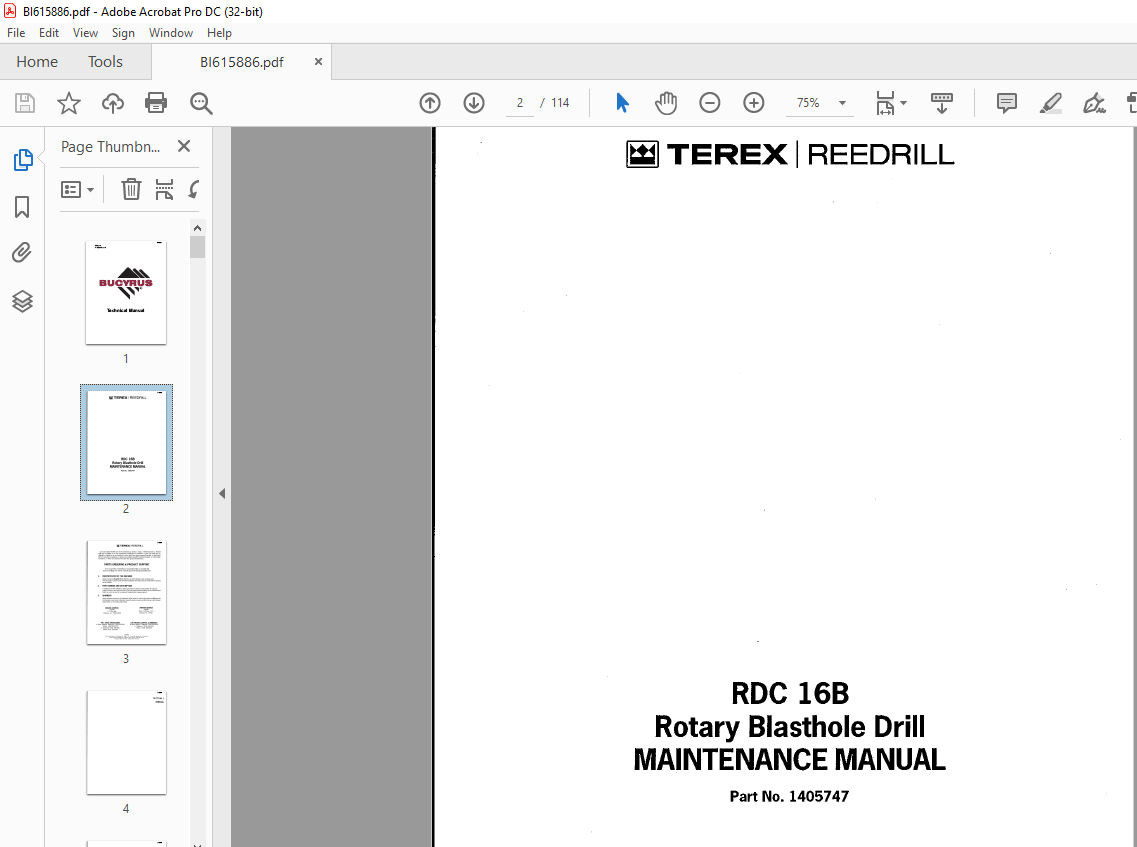This screenshot has width=1137, height=847.
Task: Collapse the navigation pane arrow
Action: pyautogui.click(x=222, y=494)
